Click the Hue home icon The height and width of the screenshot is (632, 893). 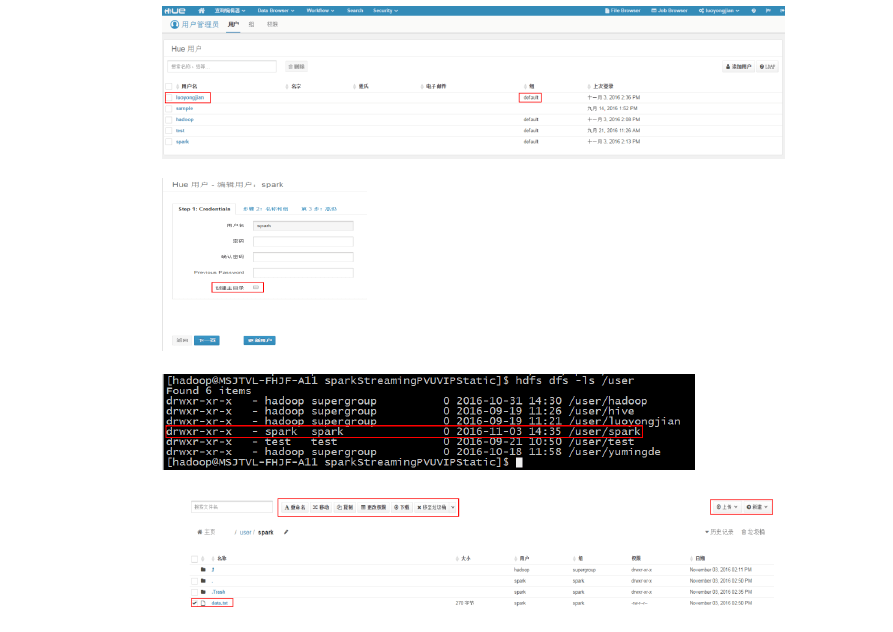coord(201,11)
